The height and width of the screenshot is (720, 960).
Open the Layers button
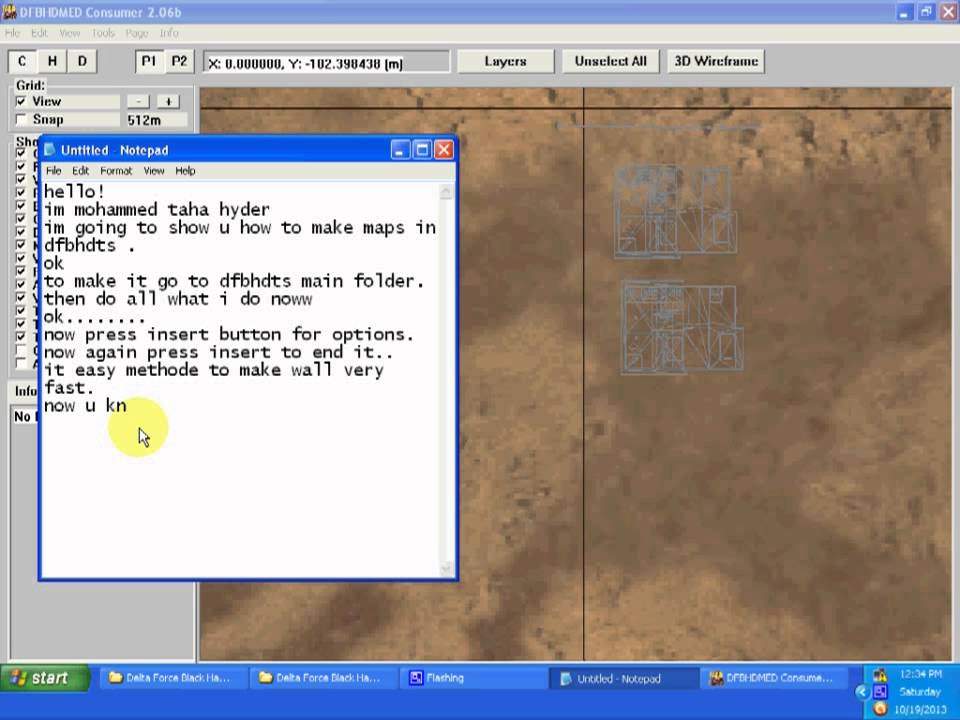click(x=506, y=61)
